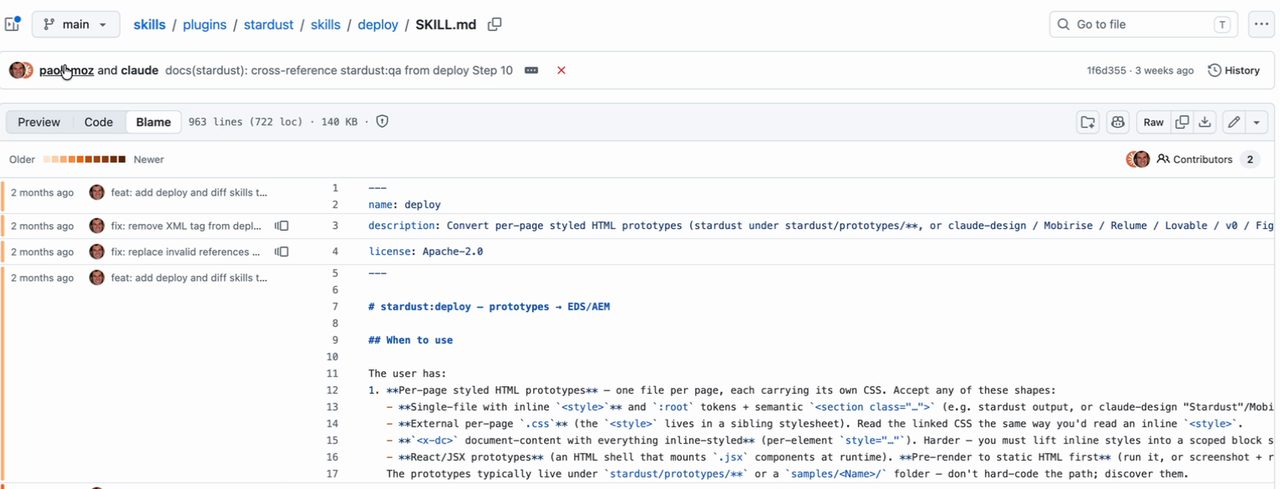This screenshot has width=1280, height=489.
Task: Go to the skills repository root breadcrumb
Action: (150, 24)
